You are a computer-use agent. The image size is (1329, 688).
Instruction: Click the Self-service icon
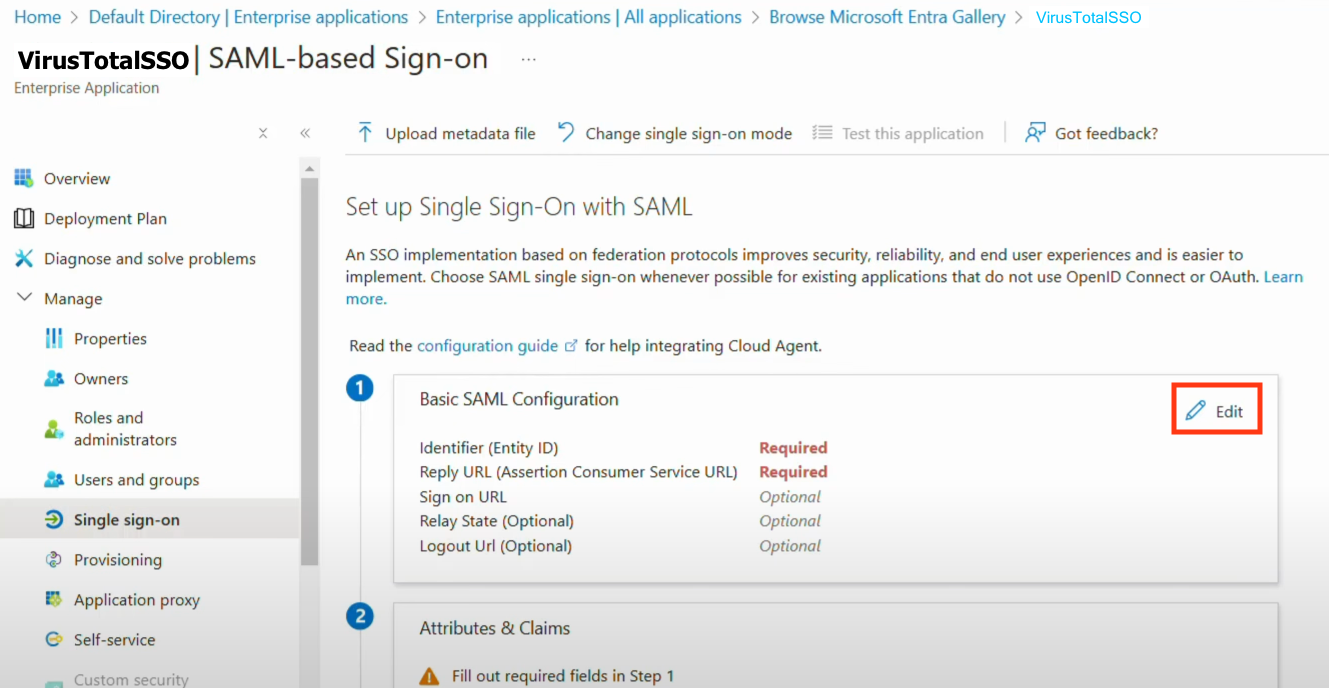(54, 639)
